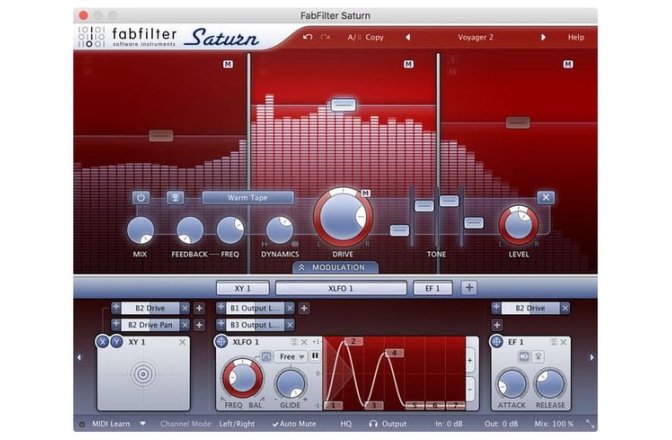Screen dimensions: 672x440
Task: Click the M modulation marker on DRIVE knob
Action: tap(365, 193)
